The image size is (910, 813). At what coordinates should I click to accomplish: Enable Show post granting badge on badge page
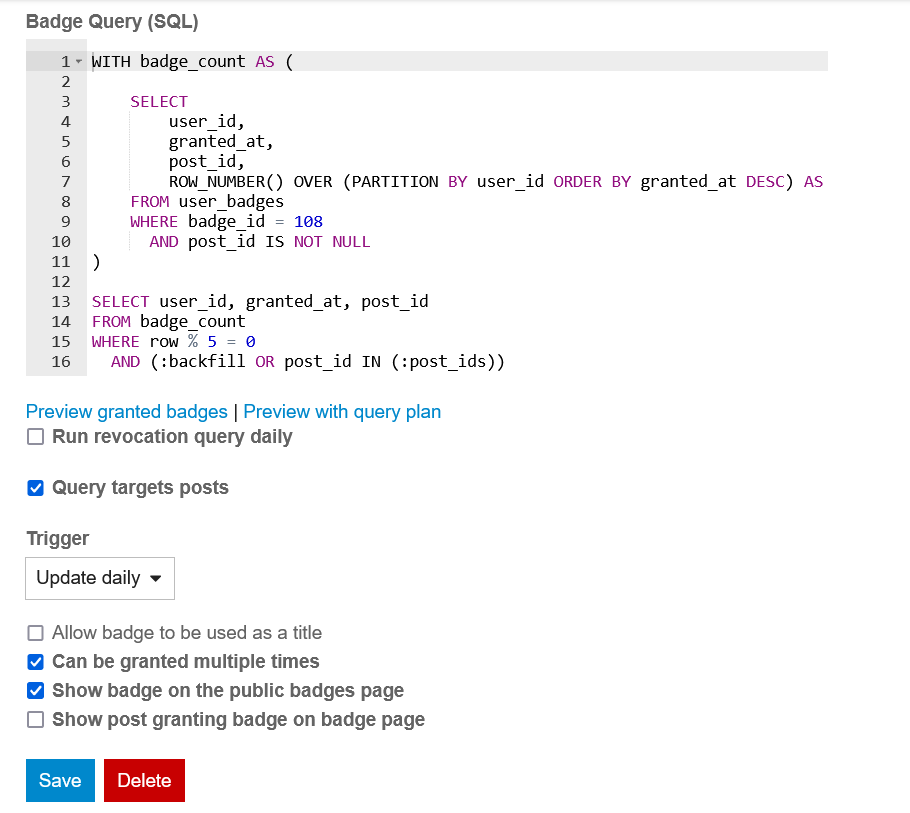coord(35,720)
